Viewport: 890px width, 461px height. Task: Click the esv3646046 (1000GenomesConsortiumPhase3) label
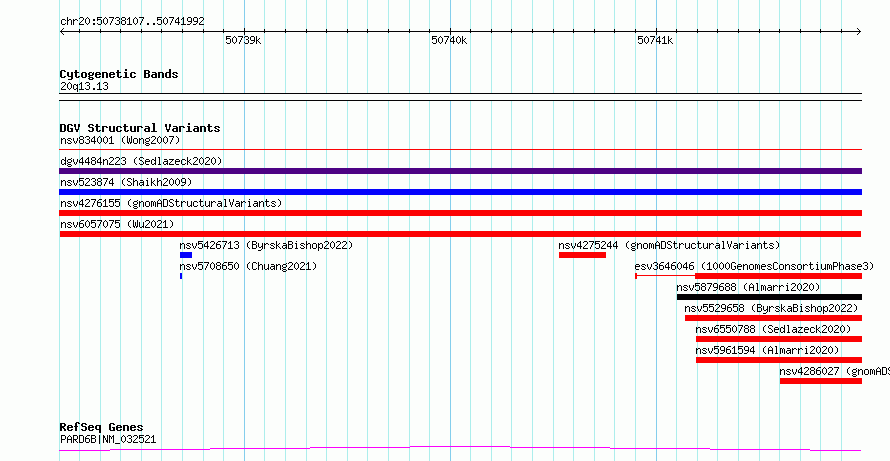click(x=754, y=266)
